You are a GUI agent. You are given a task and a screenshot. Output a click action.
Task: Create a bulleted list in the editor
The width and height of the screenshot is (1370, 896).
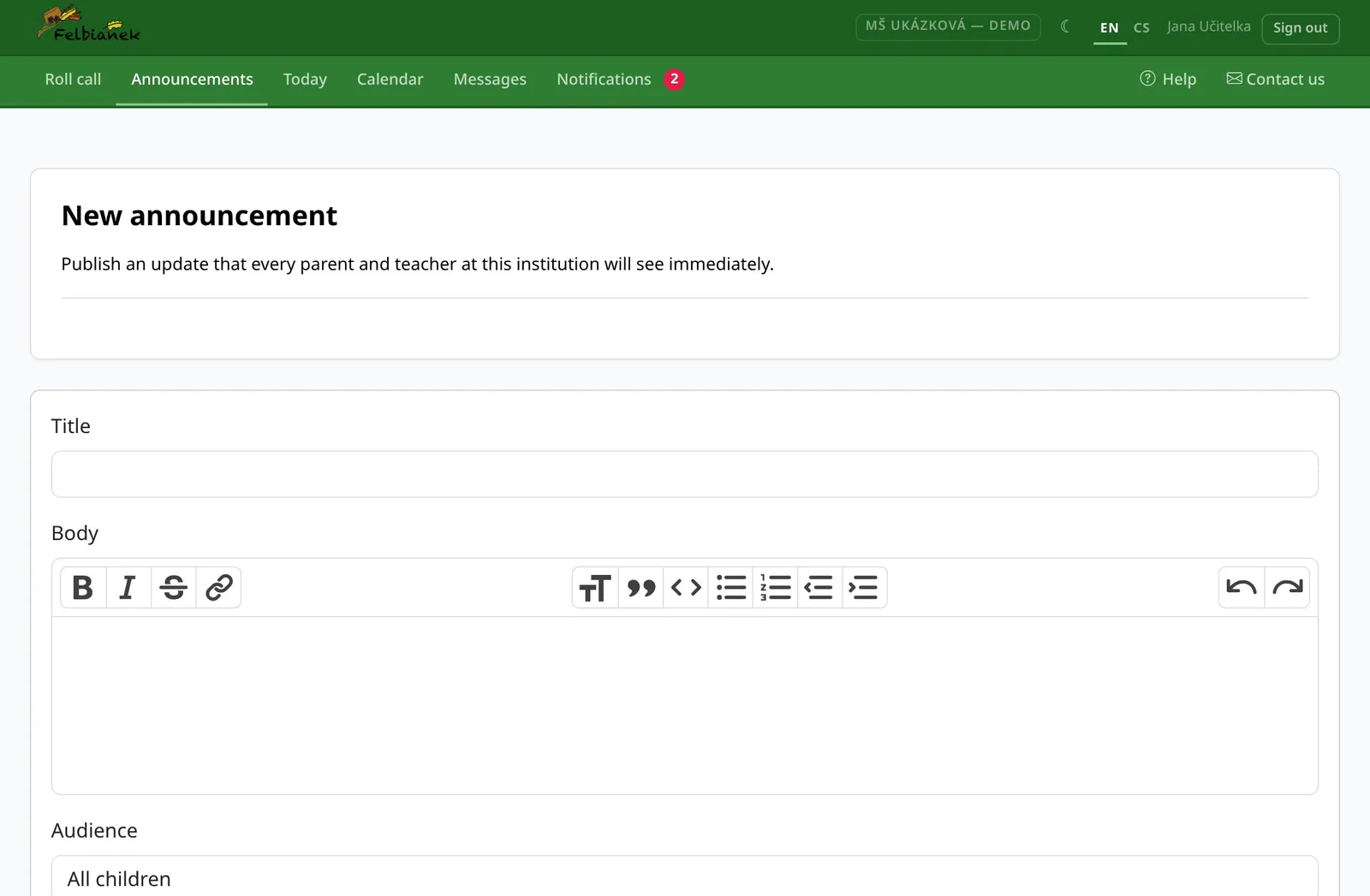pos(730,588)
